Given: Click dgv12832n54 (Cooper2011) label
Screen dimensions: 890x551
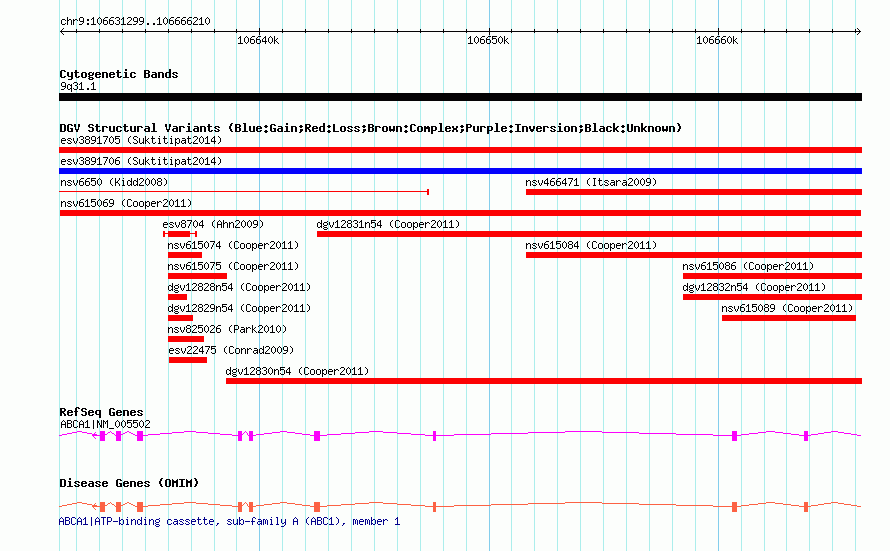Looking at the screenshot, I should (x=754, y=287).
